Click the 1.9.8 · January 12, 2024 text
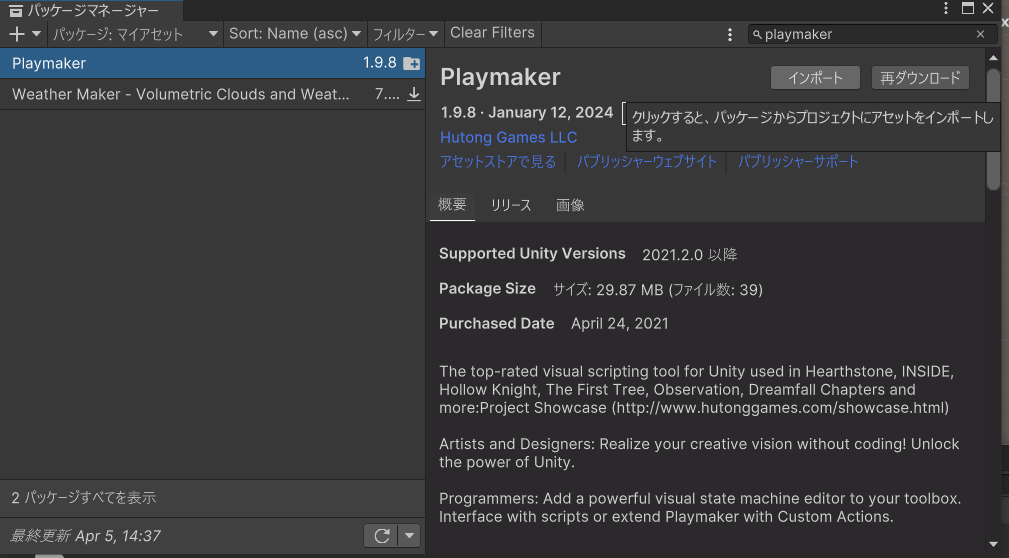Image resolution: width=1009 pixels, height=558 pixels. pos(526,113)
